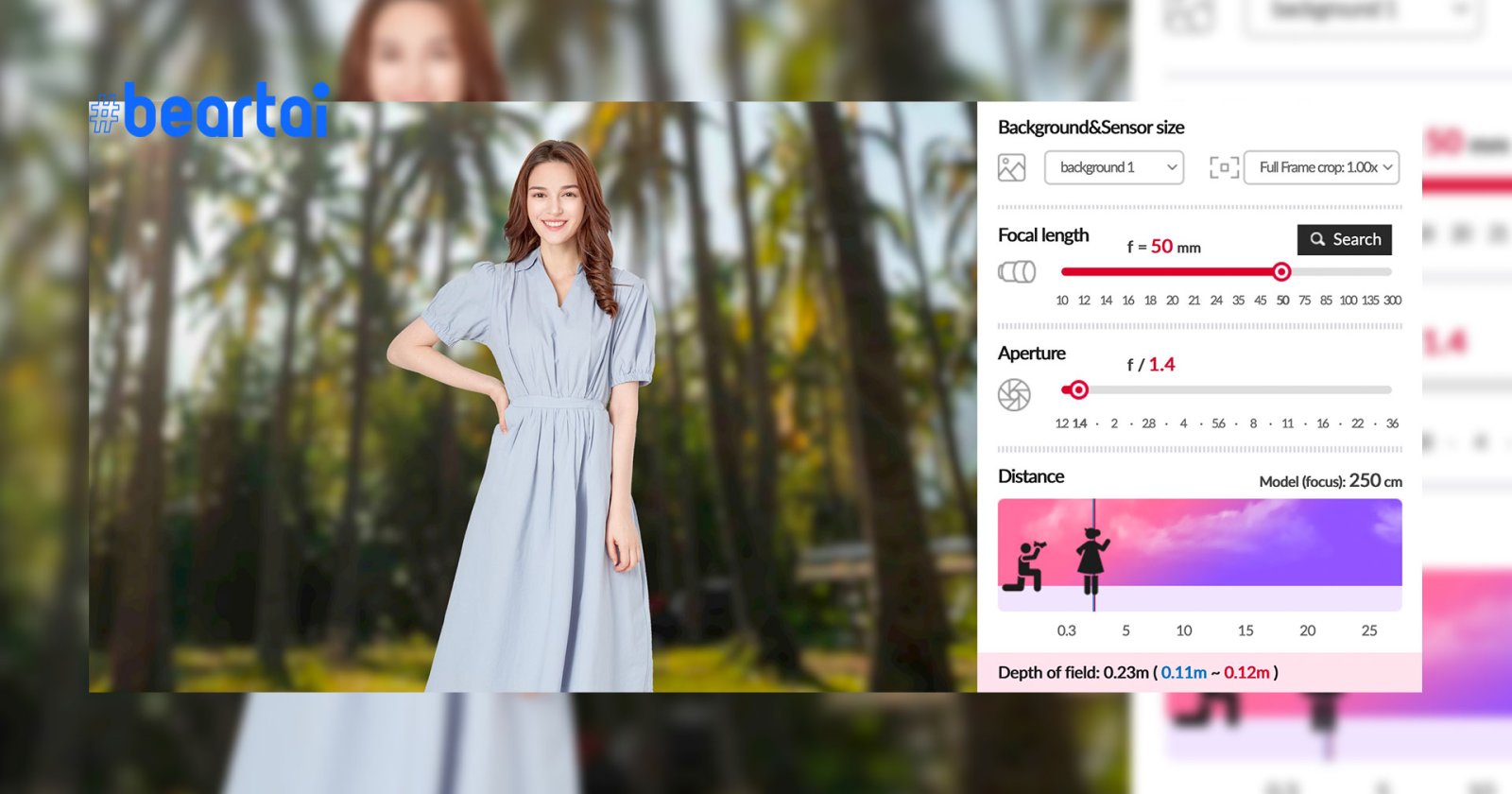Click 15 on the distance scale
This screenshot has height=794, width=1512.
click(1246, 630)
